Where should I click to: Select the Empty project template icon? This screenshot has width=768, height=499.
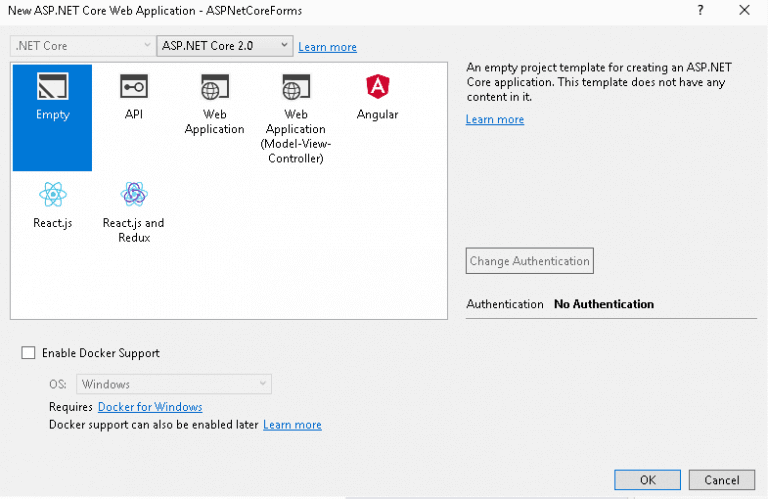tap(52, 88)
